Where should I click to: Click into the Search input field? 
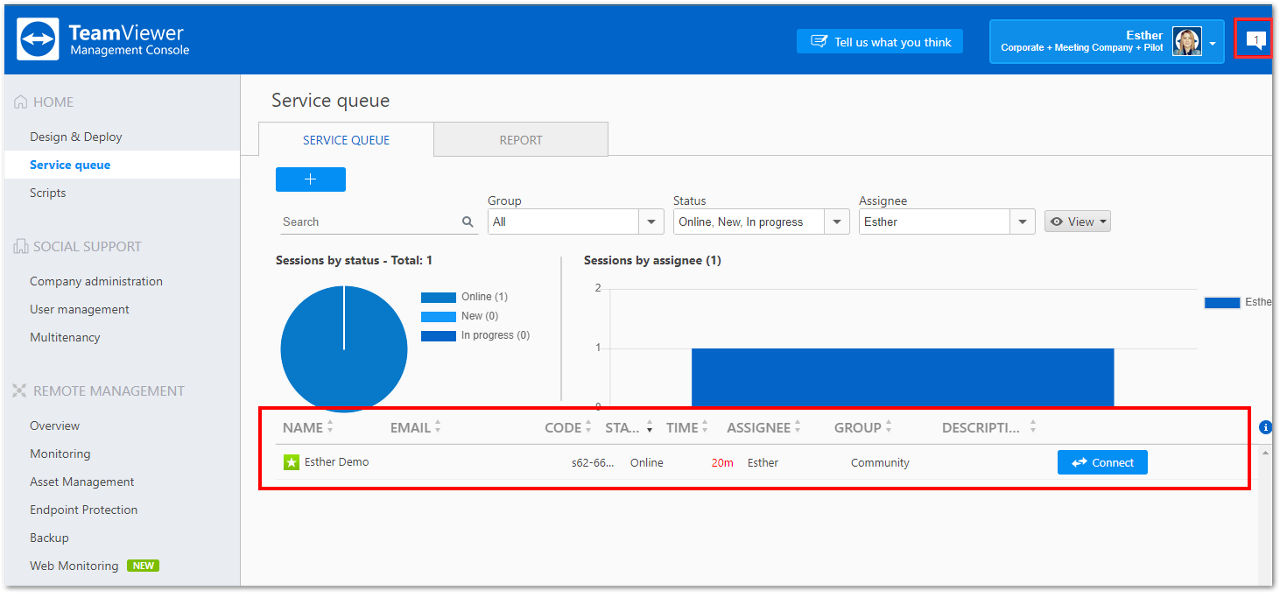pyautogui.click(x=369, y=222)
